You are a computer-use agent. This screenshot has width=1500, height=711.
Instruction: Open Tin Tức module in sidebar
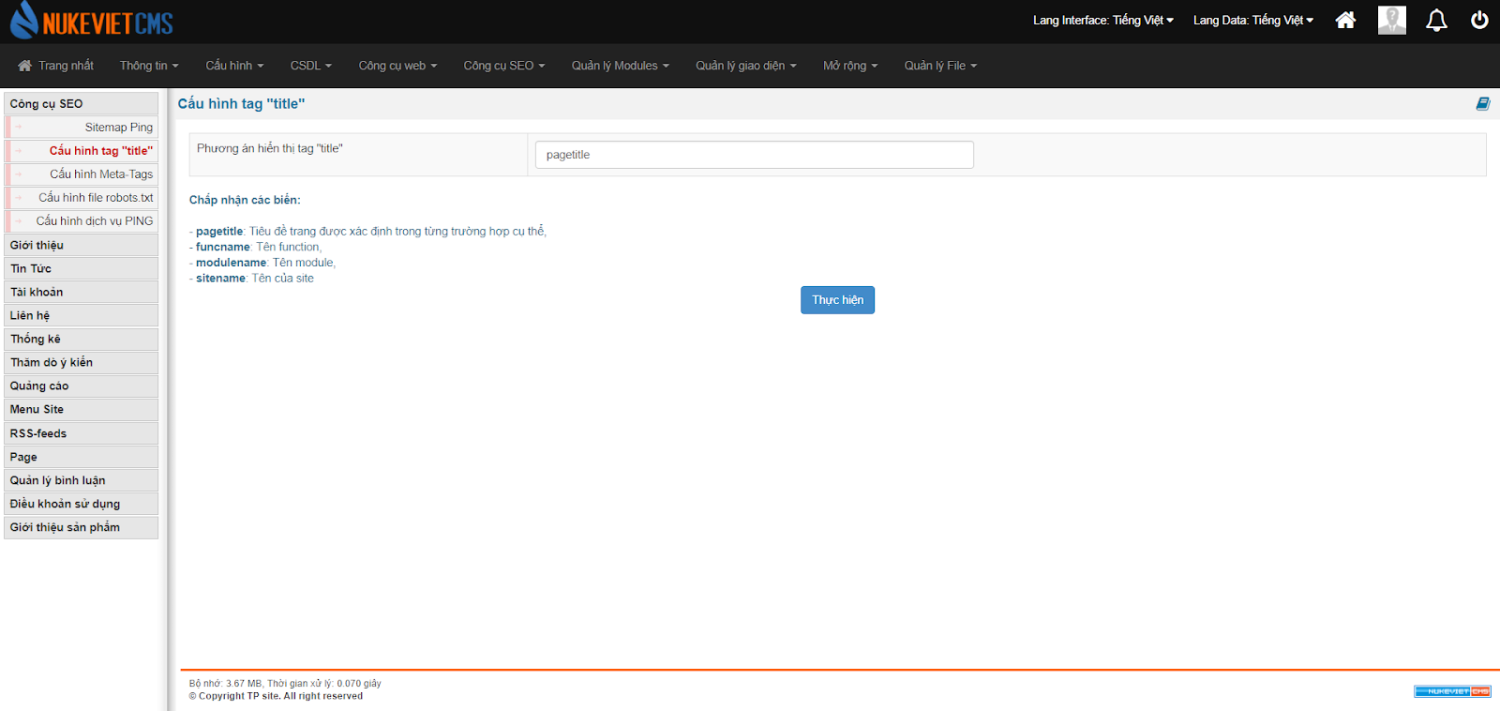pyautogui.click(x=81, y=268)
